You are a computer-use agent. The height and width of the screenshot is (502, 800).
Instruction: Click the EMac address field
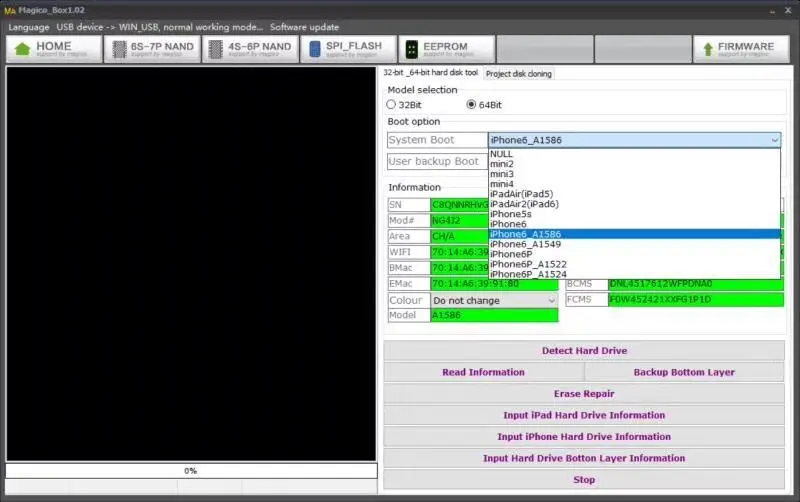click(494, 284)
